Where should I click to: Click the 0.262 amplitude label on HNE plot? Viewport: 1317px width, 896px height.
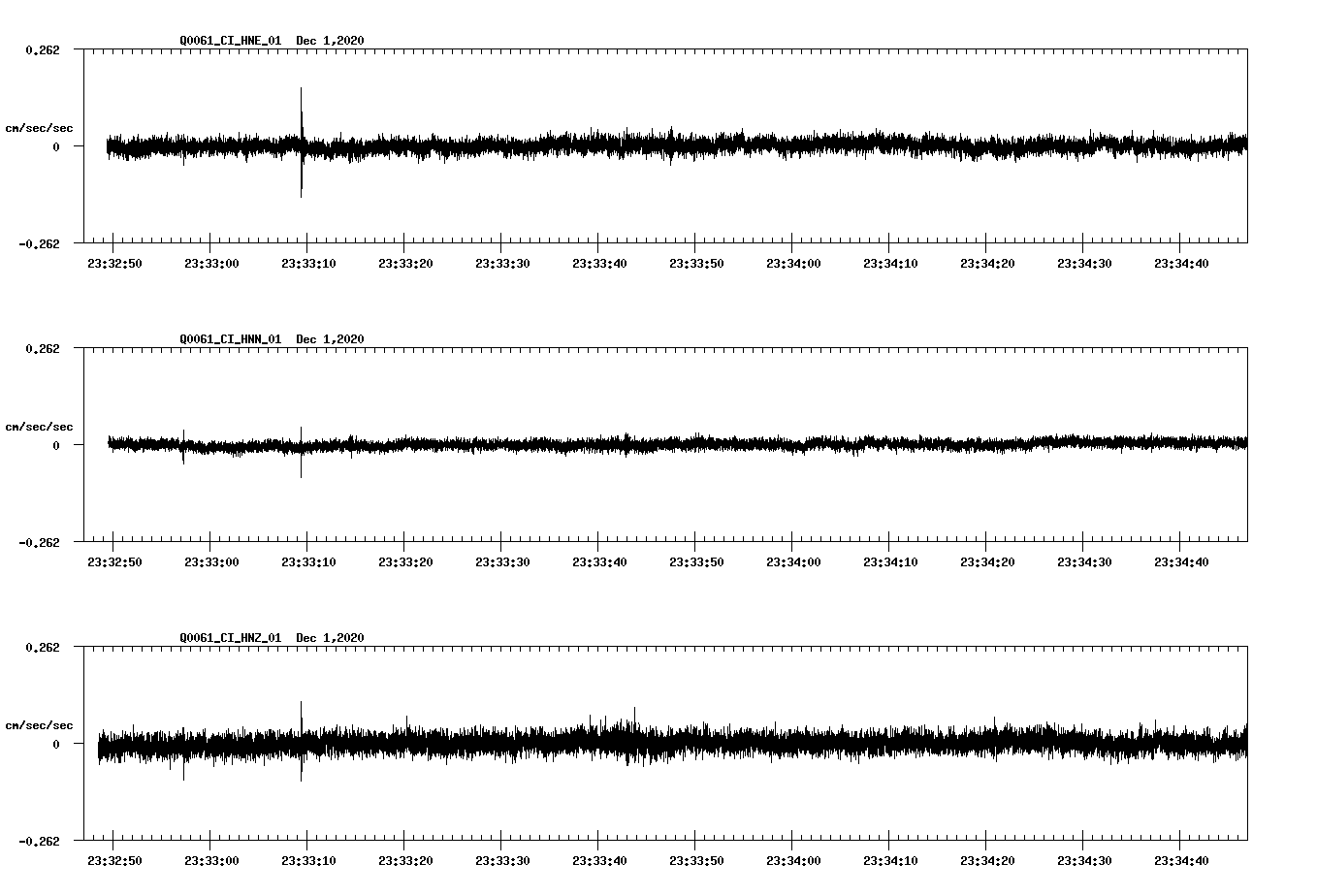pyautogui.click(x=43, y=48)
